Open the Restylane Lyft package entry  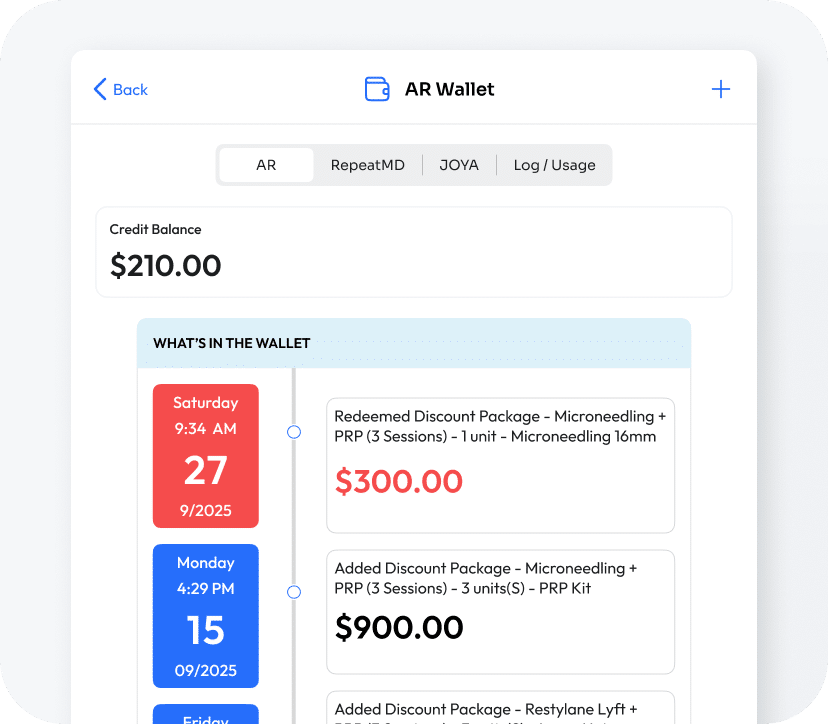[500, 708]
